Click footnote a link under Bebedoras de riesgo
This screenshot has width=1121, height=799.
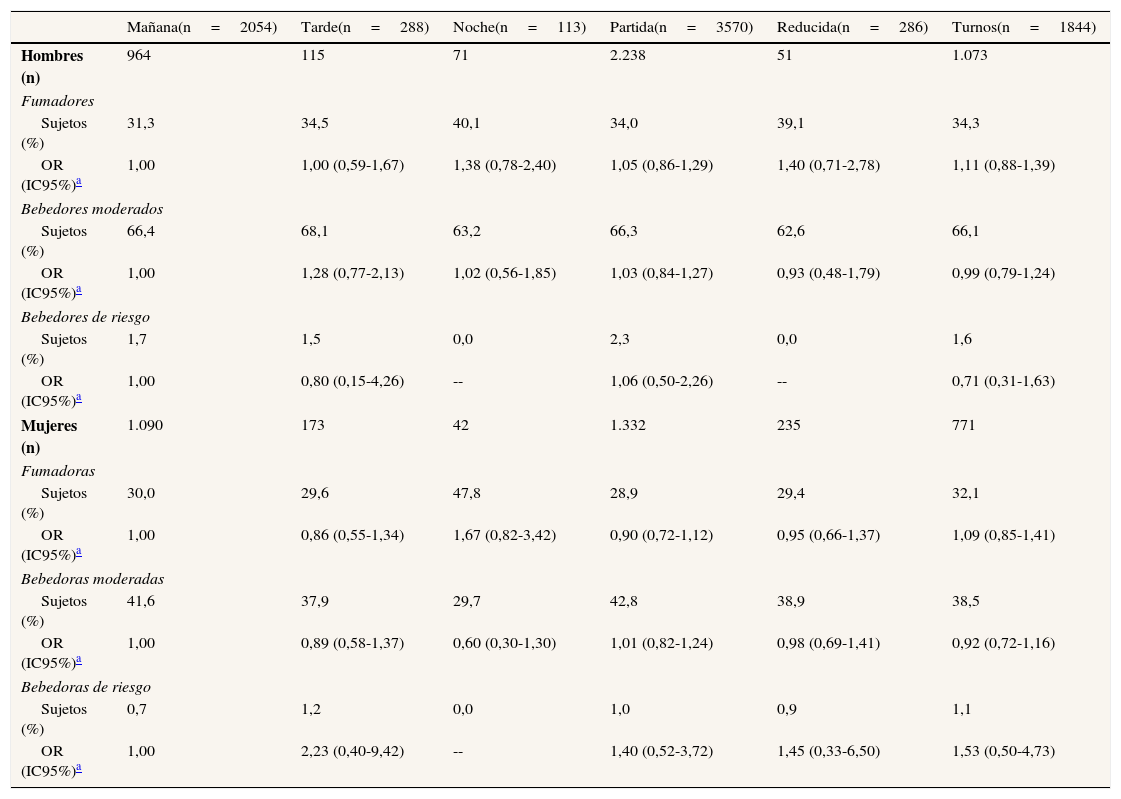pos(79,768)
